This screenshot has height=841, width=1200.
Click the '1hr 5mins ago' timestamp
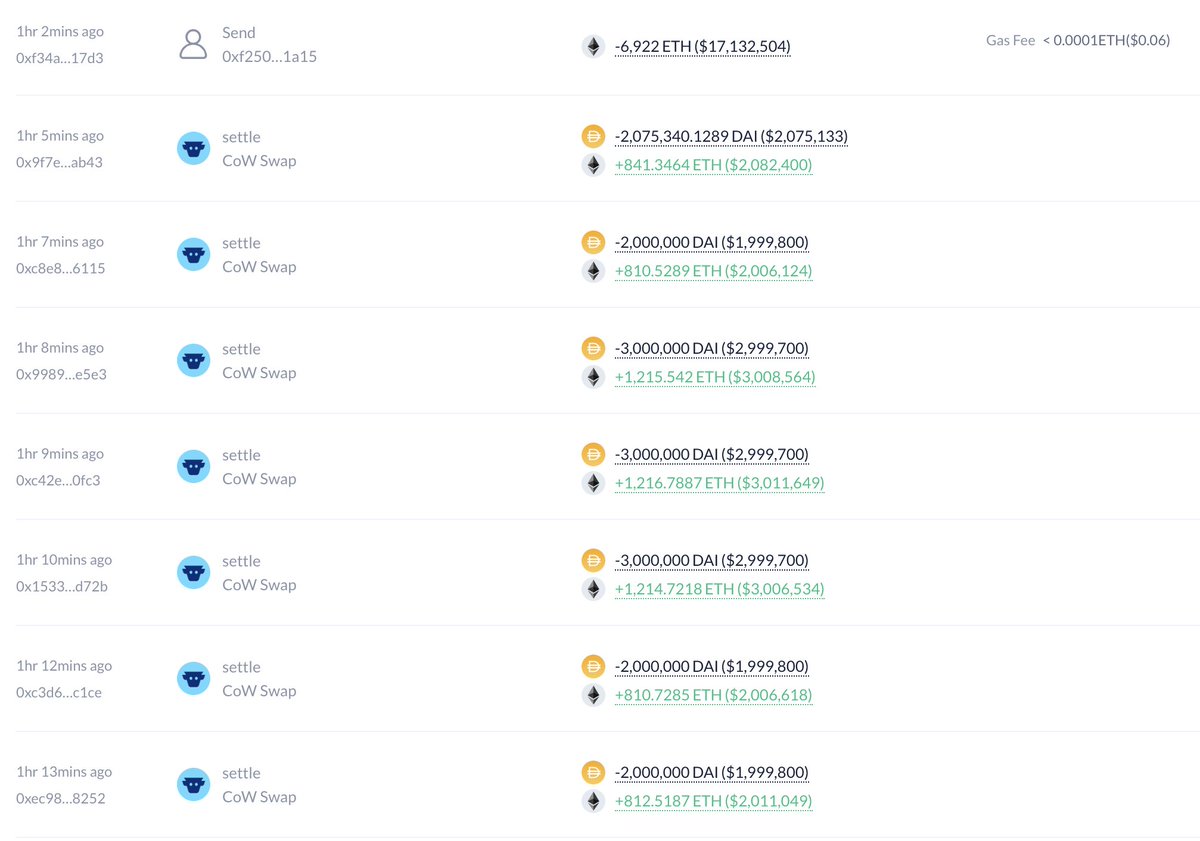click(x=60, y=136)
